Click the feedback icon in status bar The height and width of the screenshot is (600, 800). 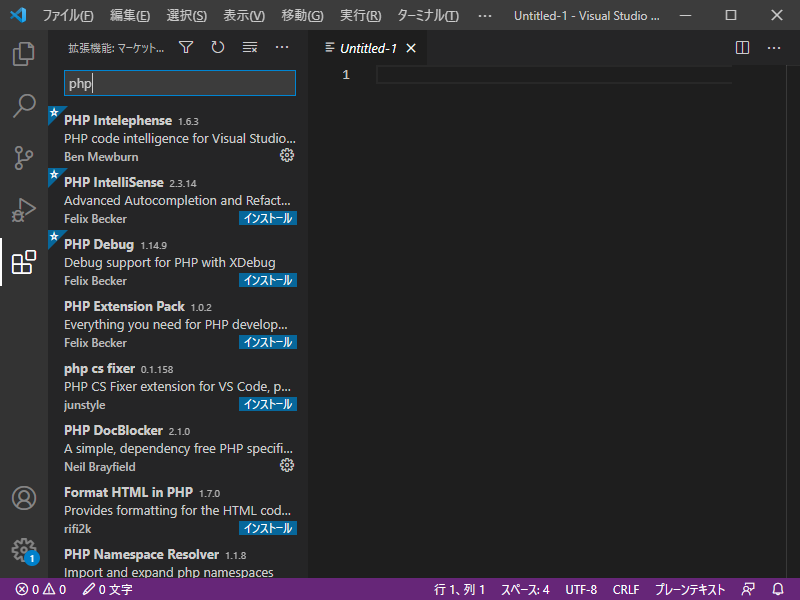pos(748,589)
